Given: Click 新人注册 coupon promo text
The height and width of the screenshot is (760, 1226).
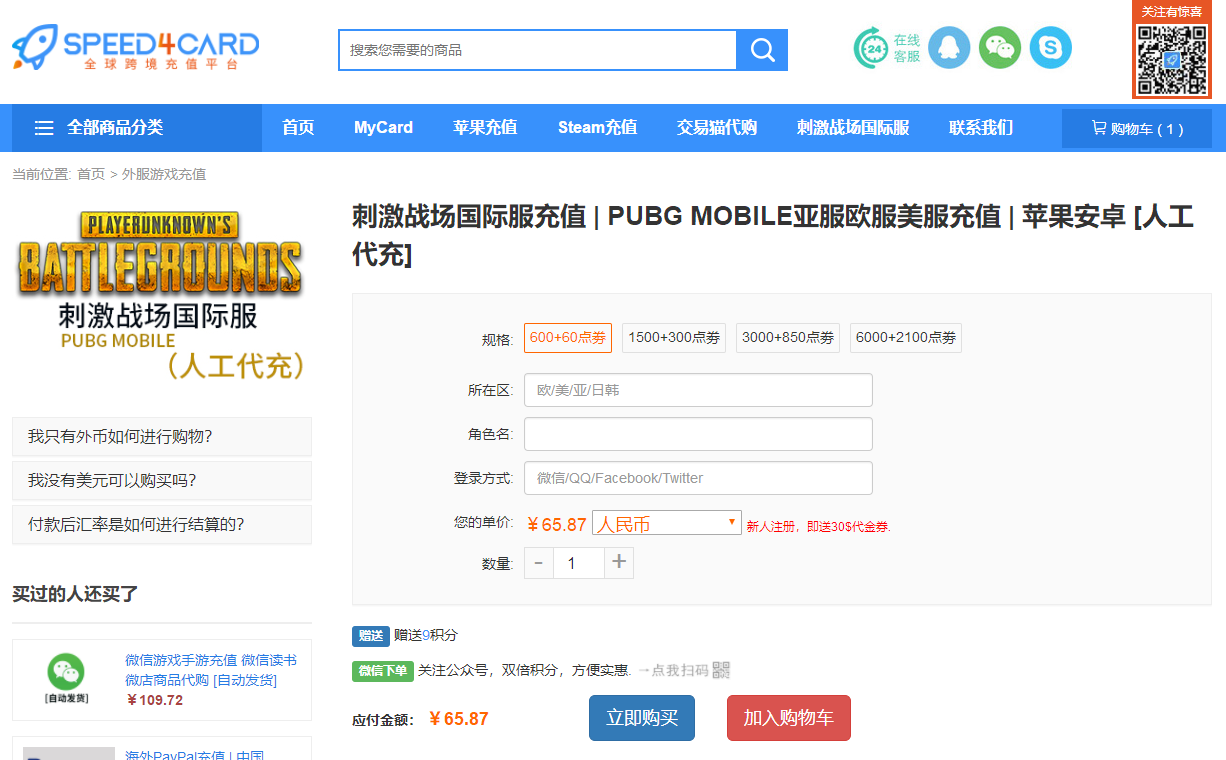Looking at the screenshot, I should click(818, 526).
